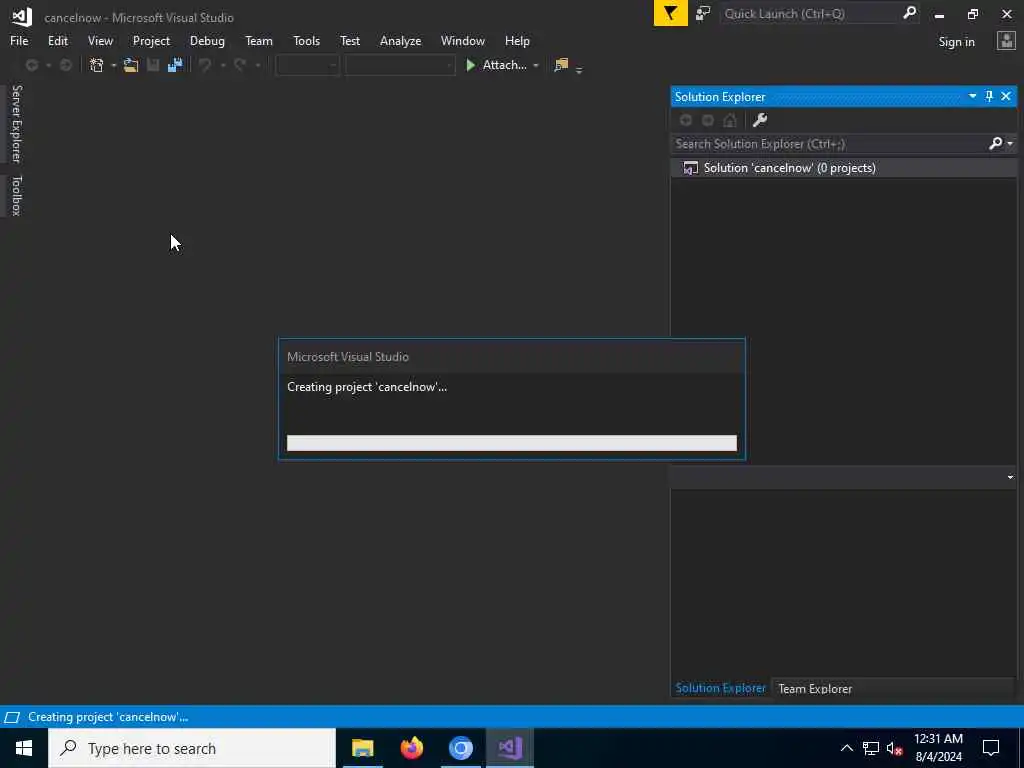1024x768 pixels.
Task: Click the Redo toolbar icon
Action: [240, 65]
